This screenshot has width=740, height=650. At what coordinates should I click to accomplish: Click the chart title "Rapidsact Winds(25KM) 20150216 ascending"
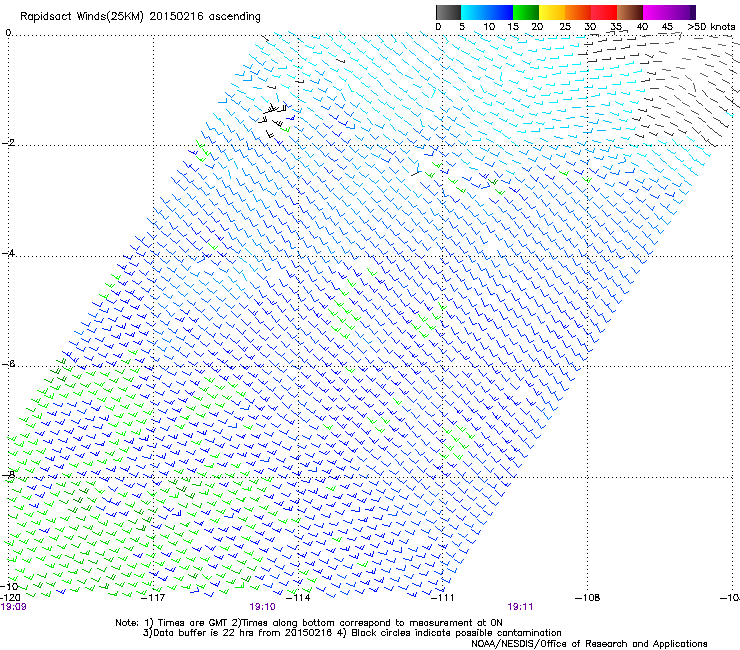tap(140, 17)
